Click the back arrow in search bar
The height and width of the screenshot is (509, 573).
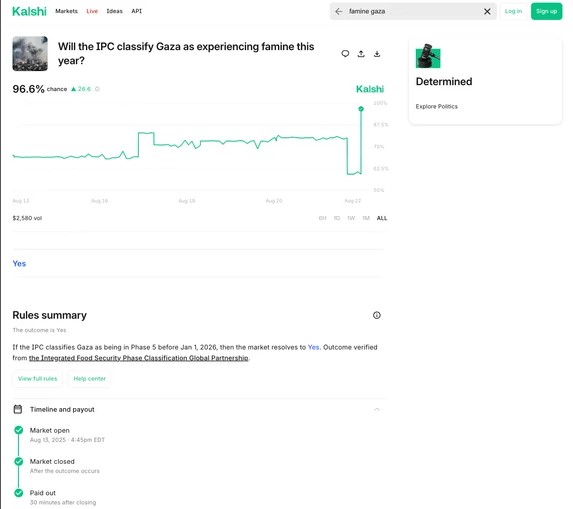(x=339, y=11)
